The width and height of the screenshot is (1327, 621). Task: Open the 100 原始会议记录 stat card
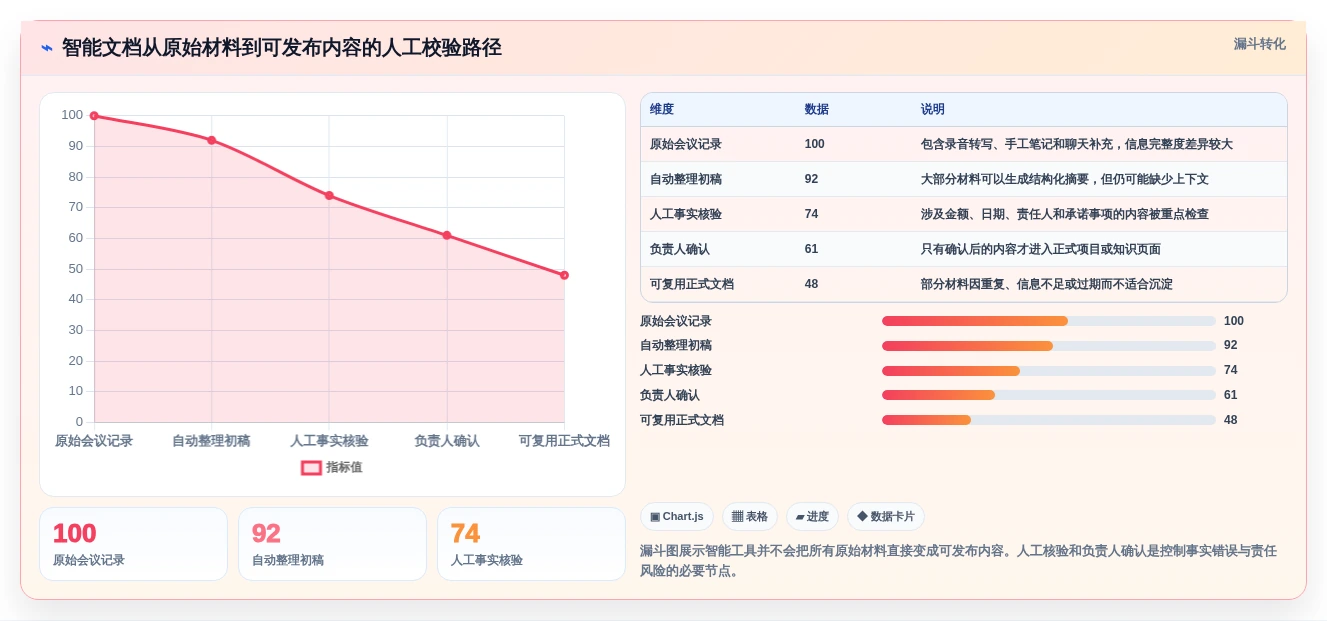(133, 544)
